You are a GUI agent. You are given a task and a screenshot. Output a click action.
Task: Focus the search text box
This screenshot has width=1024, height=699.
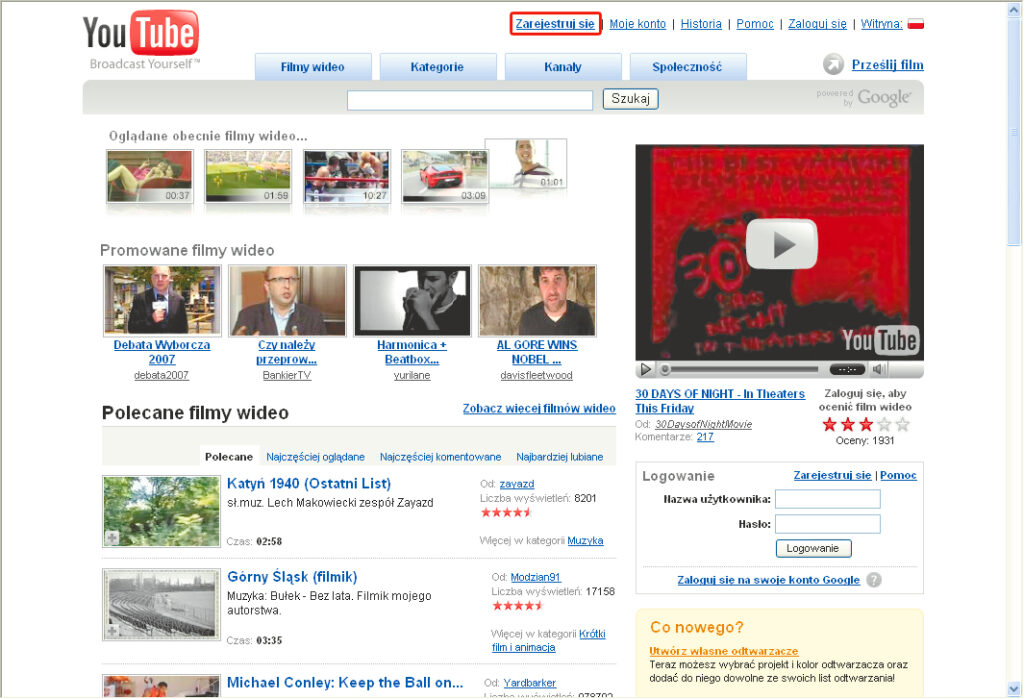[470, 100]
